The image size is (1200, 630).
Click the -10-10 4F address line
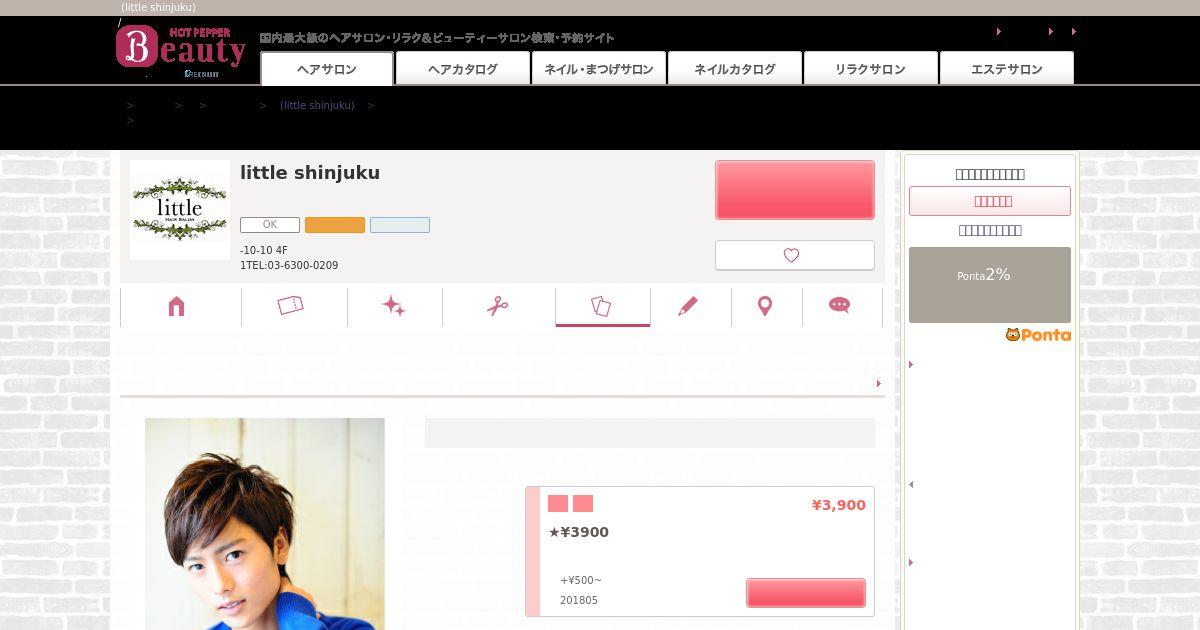pos(264,250)
